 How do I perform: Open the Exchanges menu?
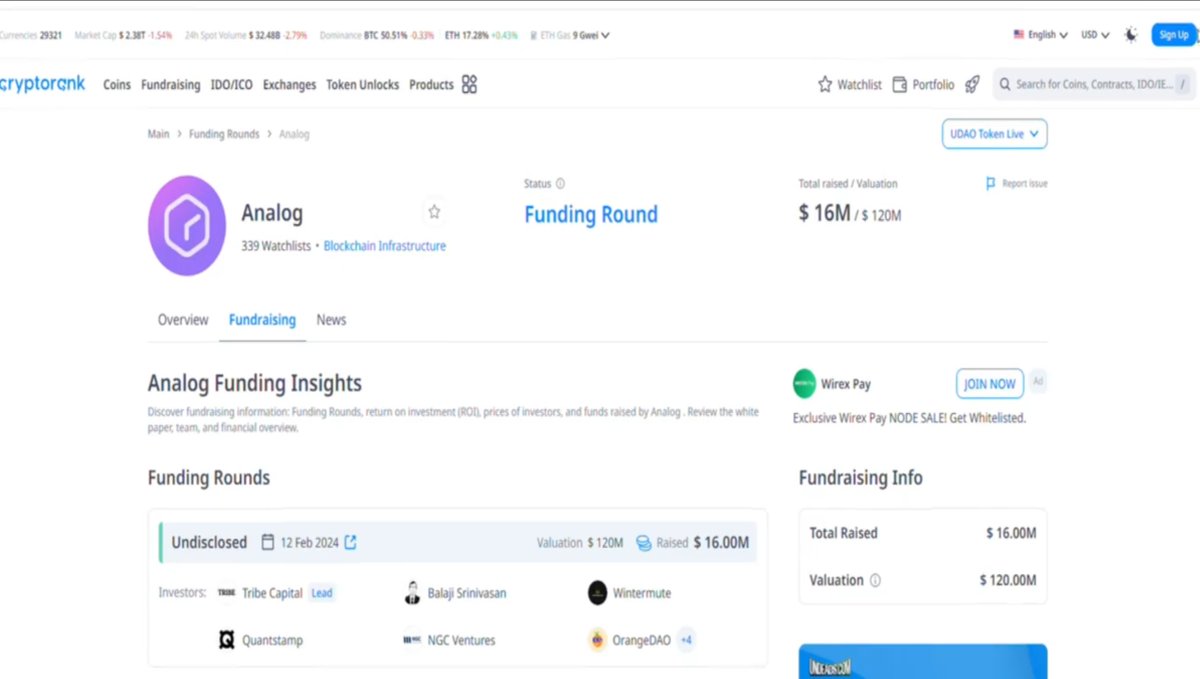coord(289,85)
